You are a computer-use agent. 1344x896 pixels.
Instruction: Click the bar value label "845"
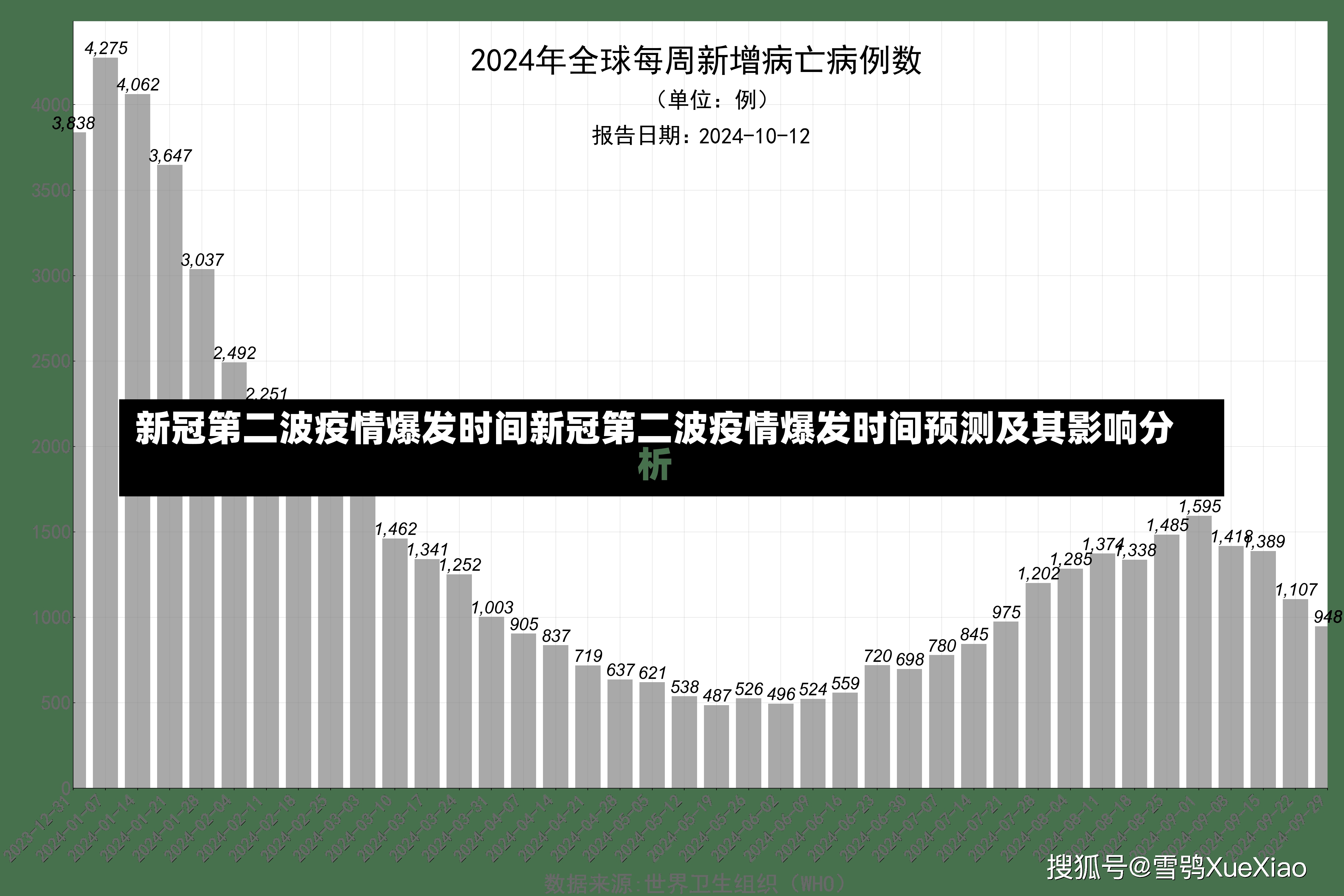pyautogui.click(x=974, y=634)
